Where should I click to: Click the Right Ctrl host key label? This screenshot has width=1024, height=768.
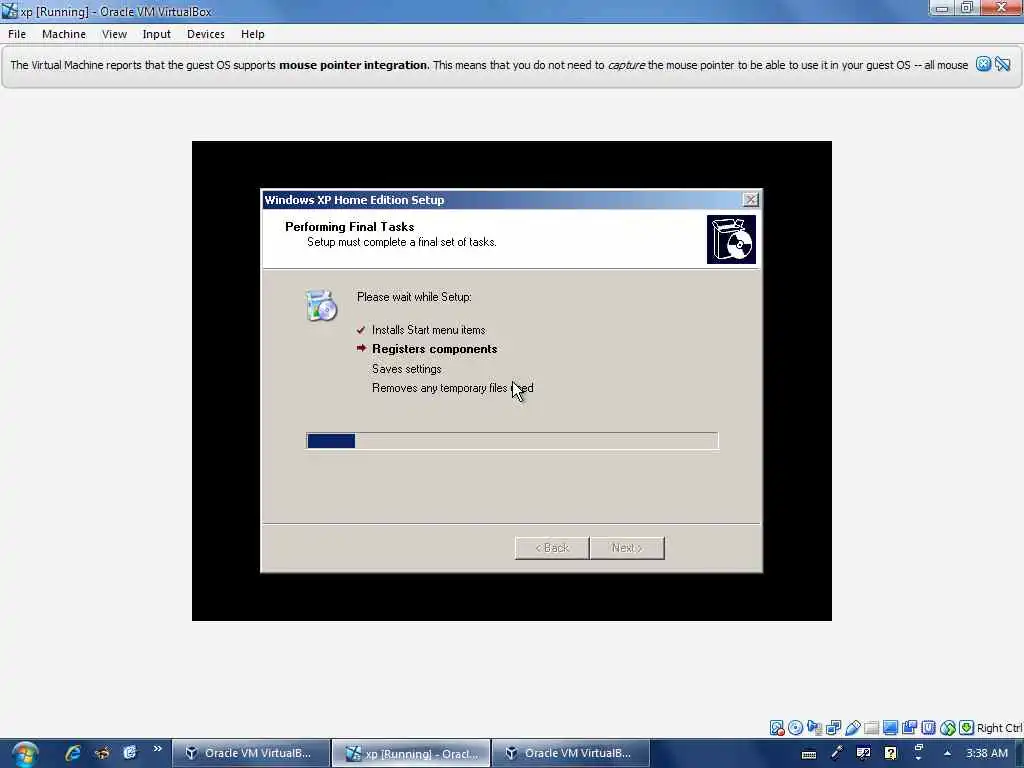pyautogui.click(x=1000, y=728)
